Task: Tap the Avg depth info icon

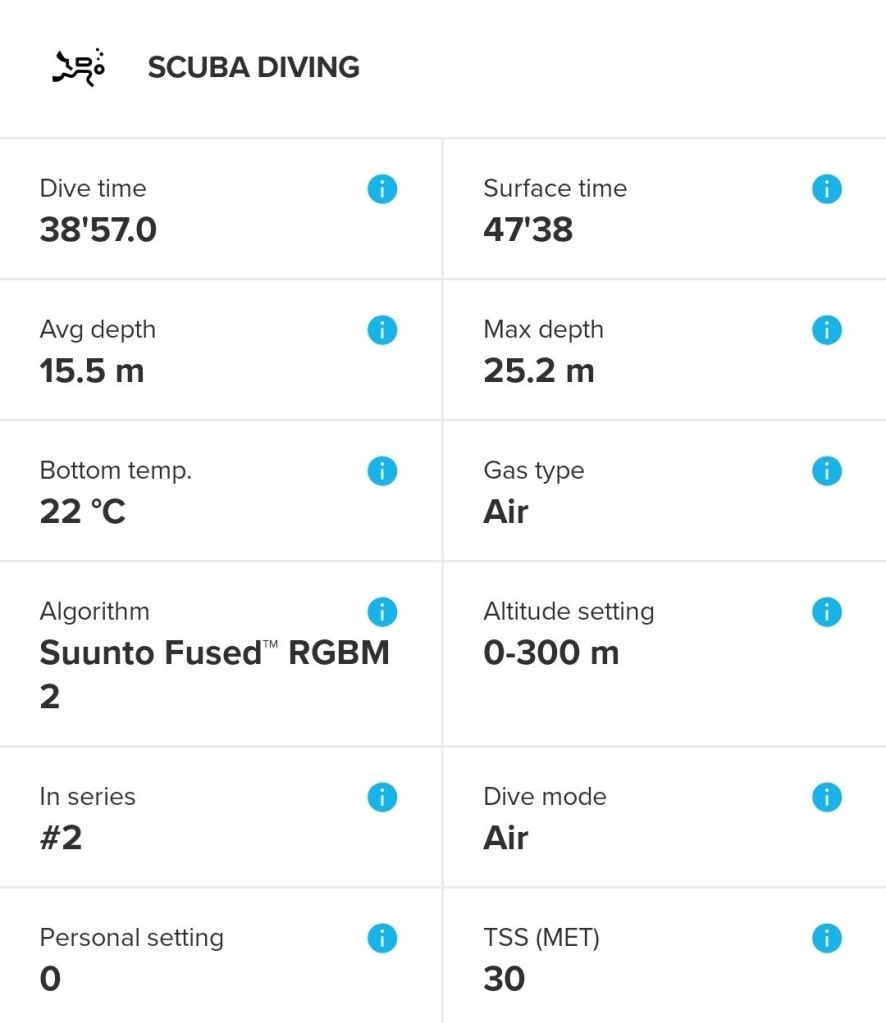Action: coord(382,329)
